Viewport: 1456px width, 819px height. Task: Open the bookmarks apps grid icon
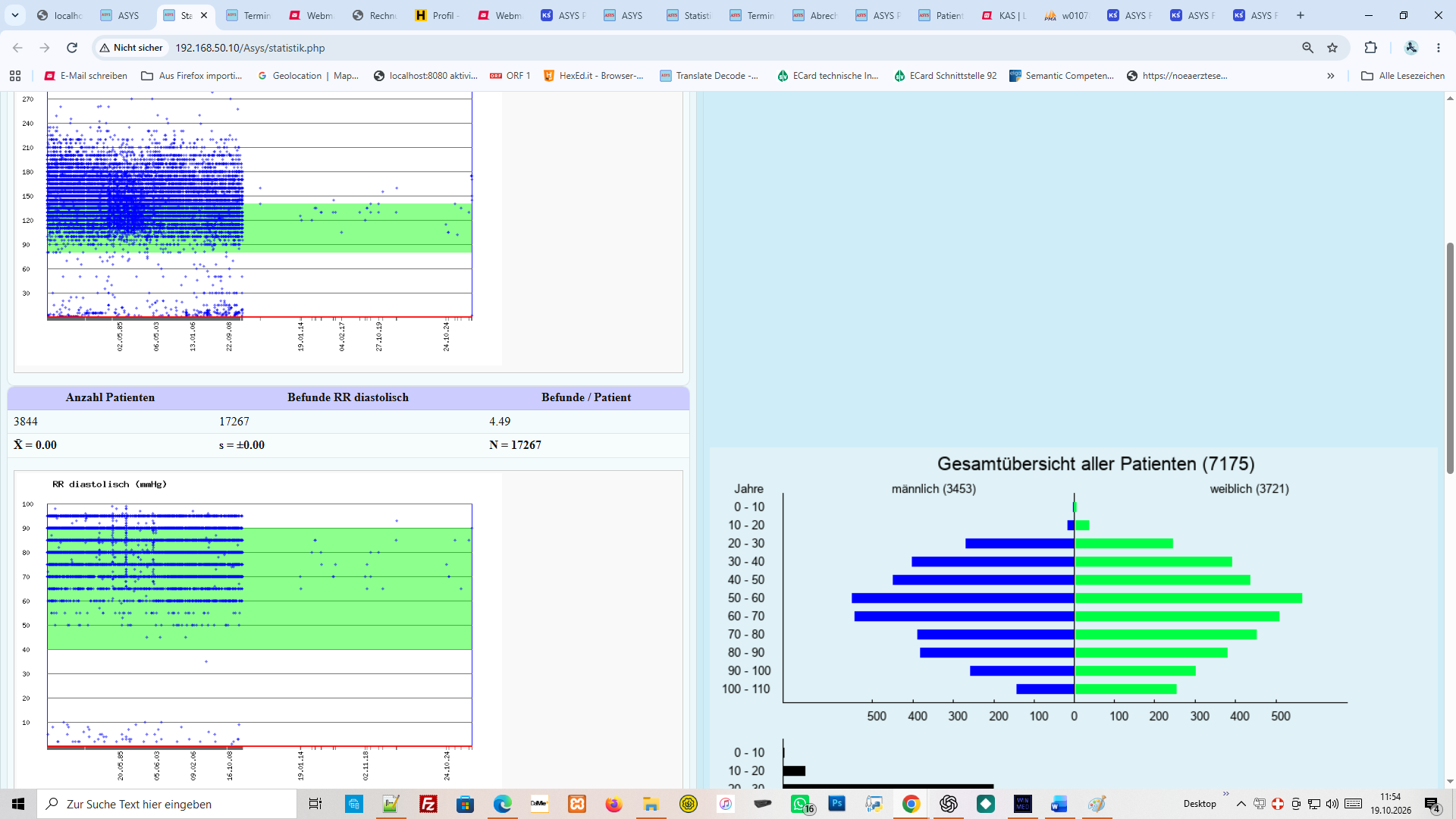click(x=15, y=76)
